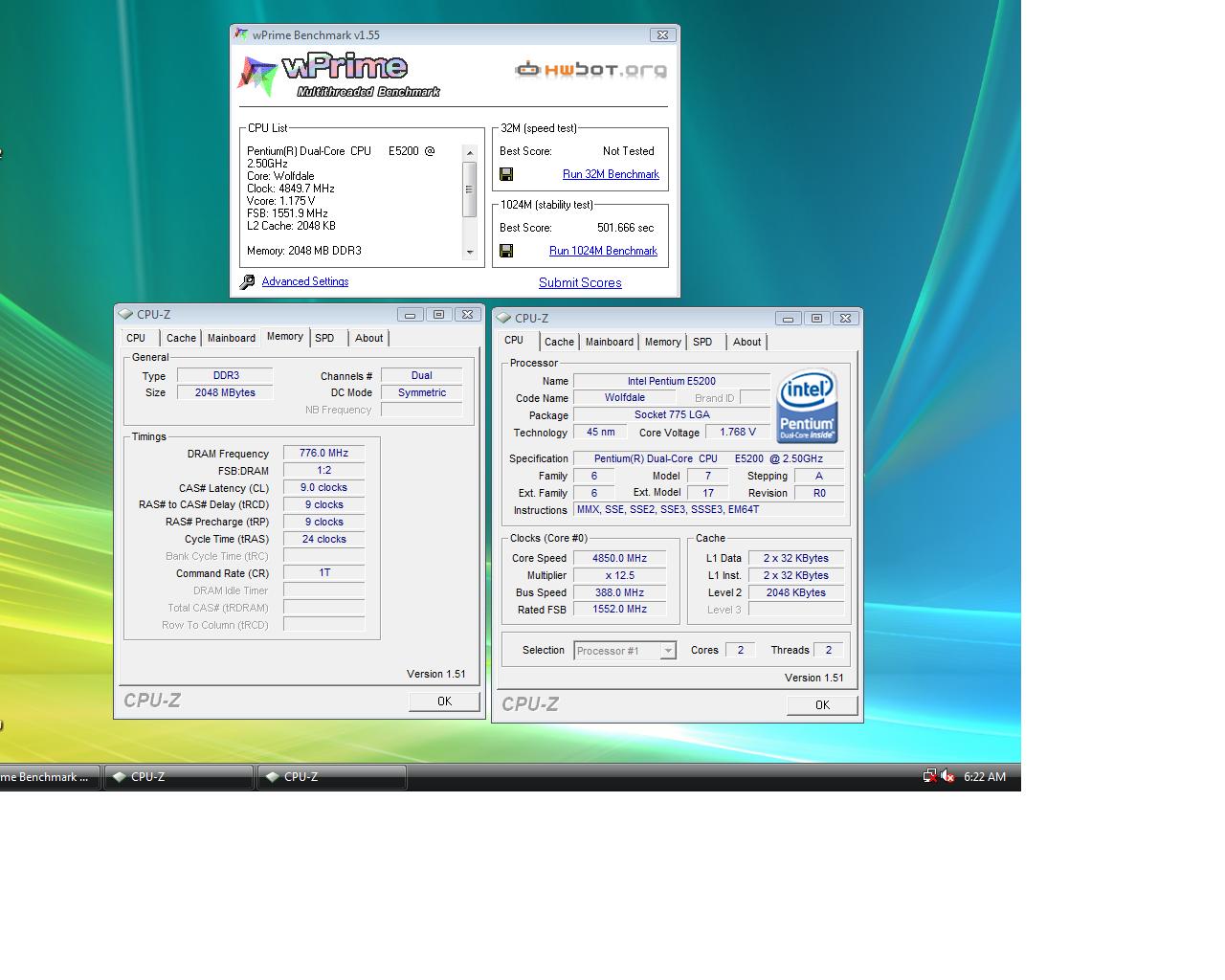Image resolution: width=1225 pixels, height=980 pixels.
Task: Select Memory tab in memory CPU-Z window
Action: coord(284,337)
